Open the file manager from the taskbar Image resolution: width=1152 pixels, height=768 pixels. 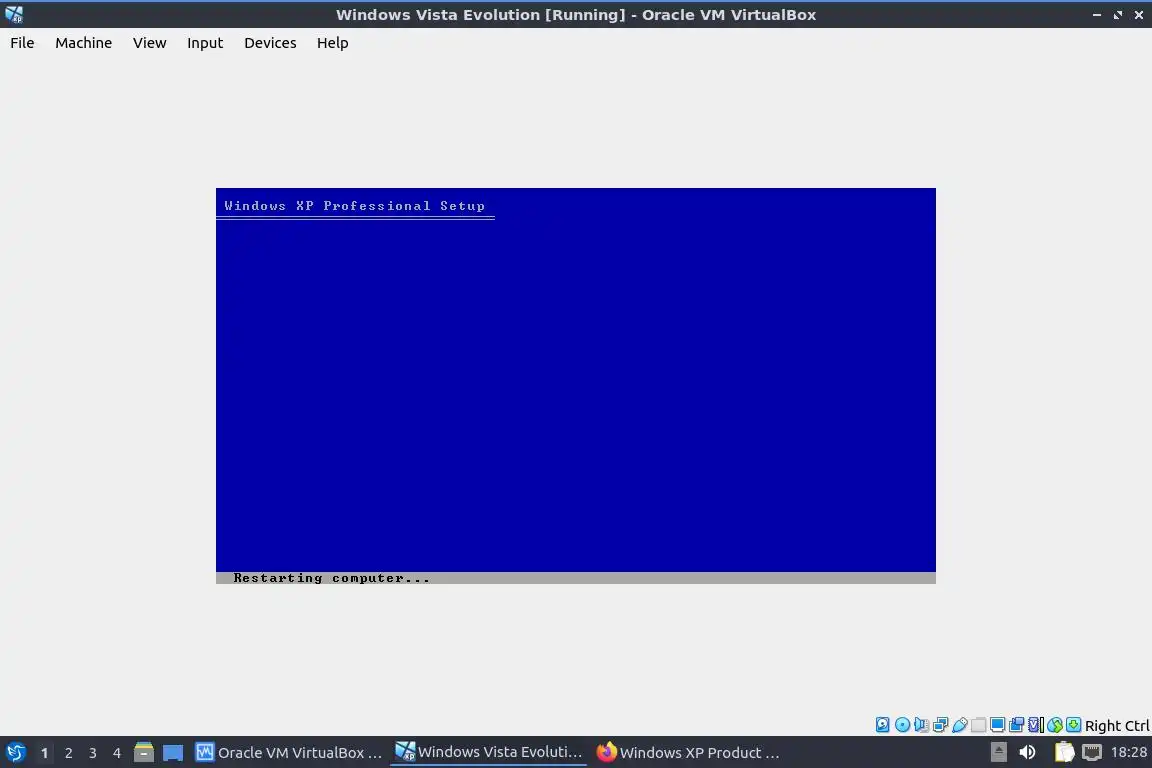pos(144,753)
